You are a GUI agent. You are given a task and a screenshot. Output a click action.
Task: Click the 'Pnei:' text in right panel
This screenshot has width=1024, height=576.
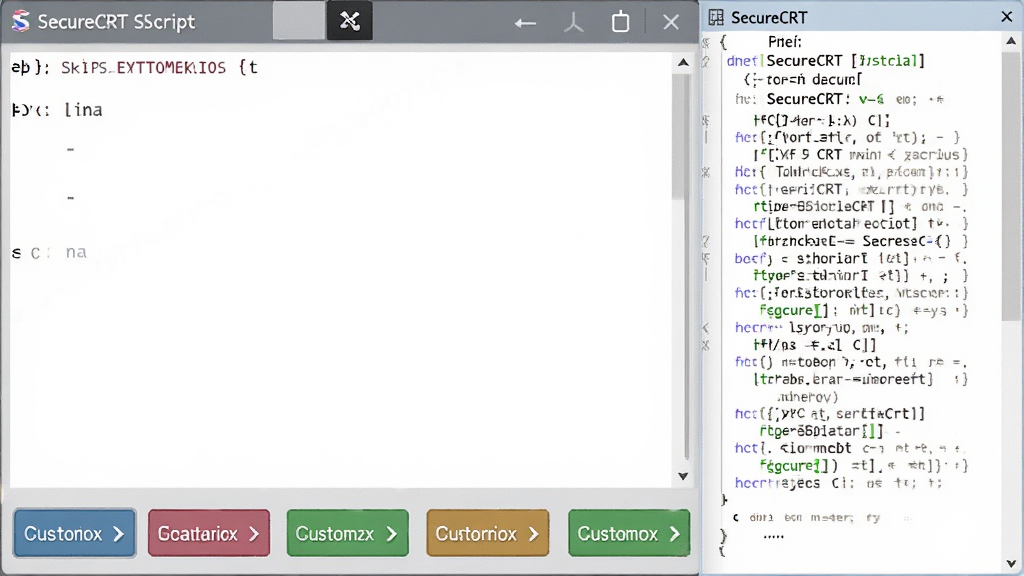coord(784,42)
